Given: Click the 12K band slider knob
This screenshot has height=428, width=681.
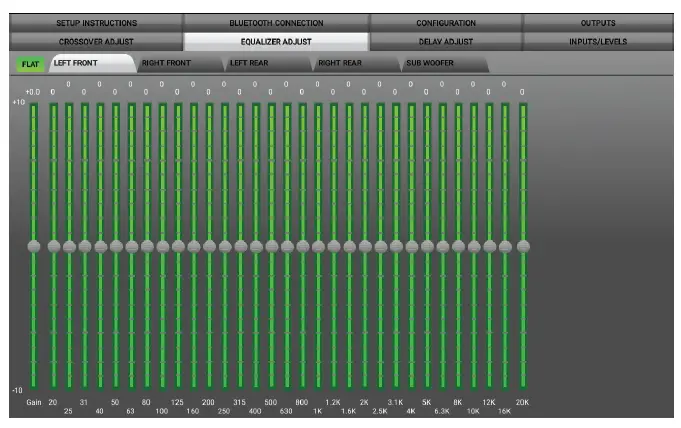Looking at the screenshot, I should tap(489, 246).
